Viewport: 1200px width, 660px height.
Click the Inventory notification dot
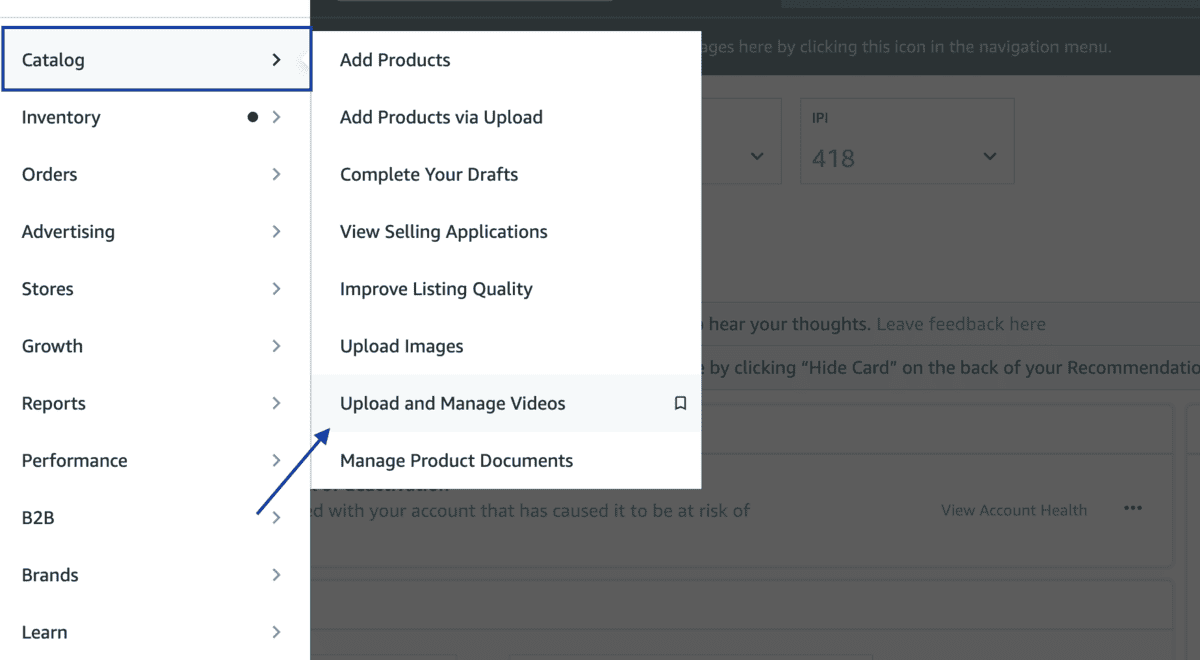pos(253,117)
